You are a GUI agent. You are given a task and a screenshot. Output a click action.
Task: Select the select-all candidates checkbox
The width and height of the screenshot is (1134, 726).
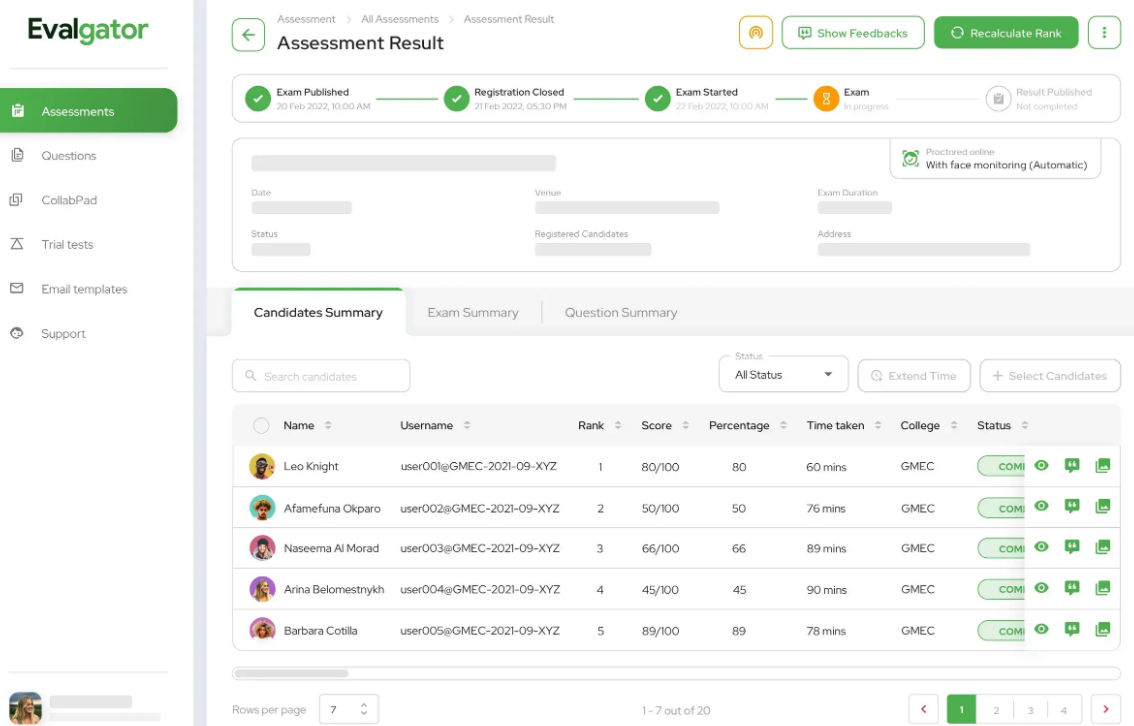261,425
